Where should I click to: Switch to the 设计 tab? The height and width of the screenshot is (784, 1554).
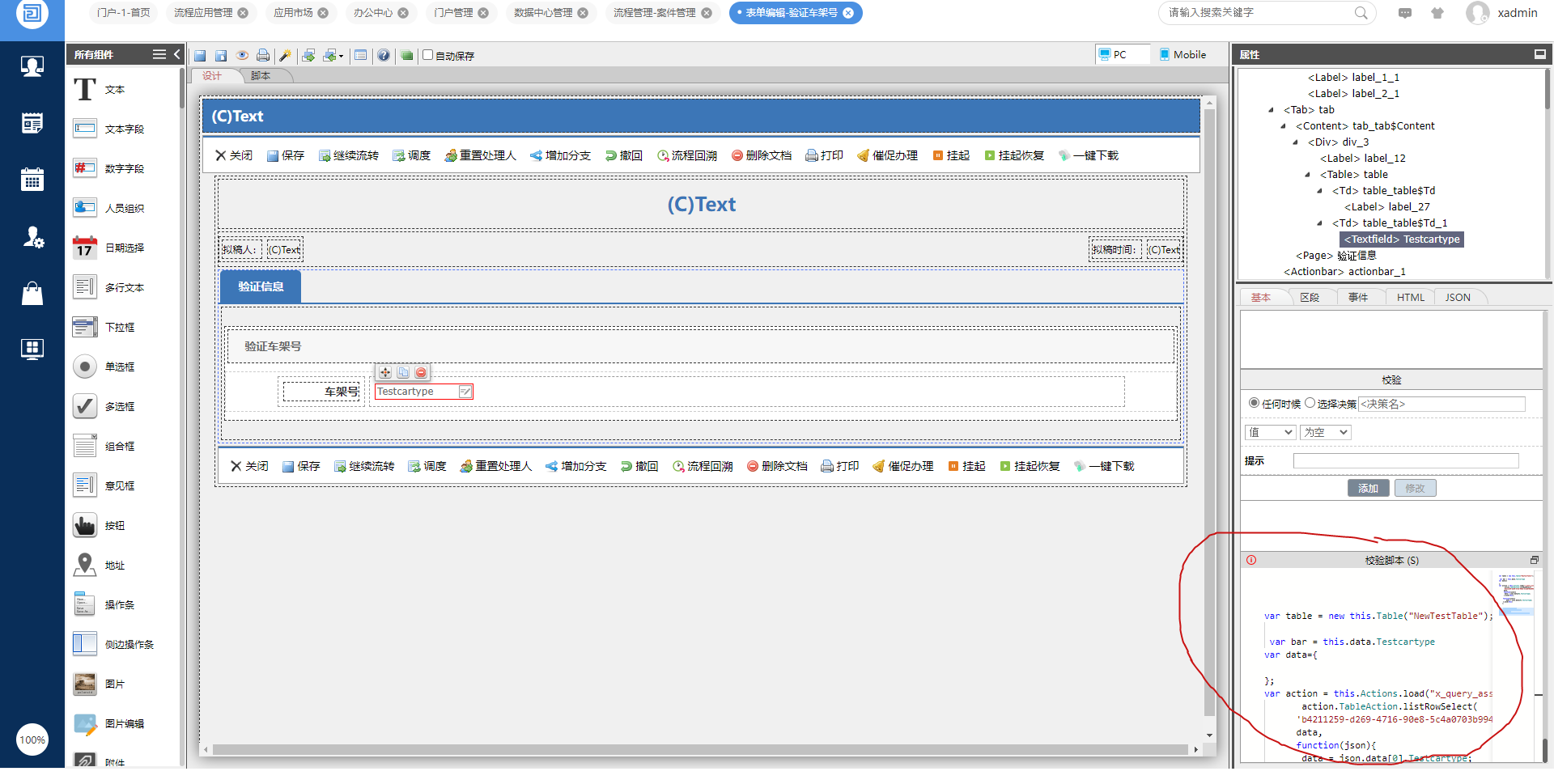point(212,76)
